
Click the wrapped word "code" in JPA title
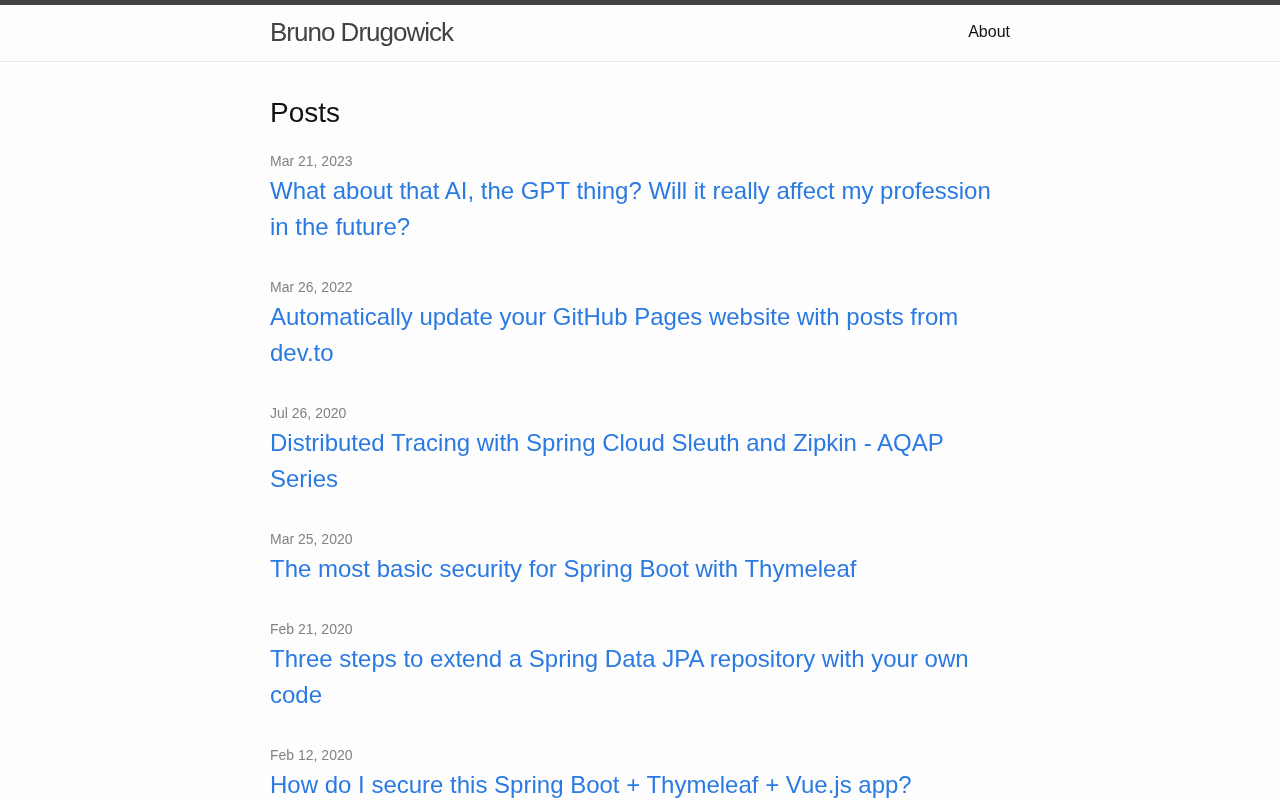click(x=296, y=695)
